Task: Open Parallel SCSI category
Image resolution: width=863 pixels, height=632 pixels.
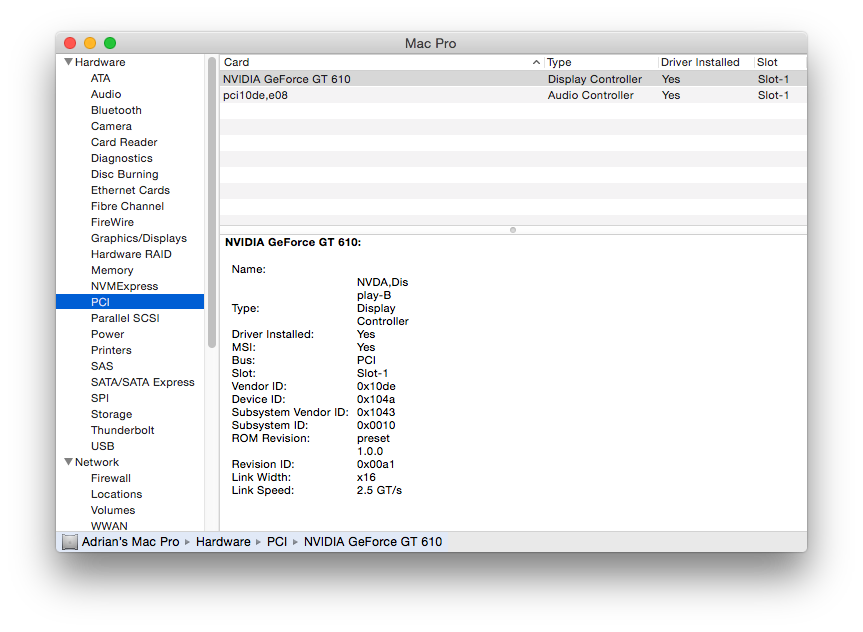Action: [125, 318]
